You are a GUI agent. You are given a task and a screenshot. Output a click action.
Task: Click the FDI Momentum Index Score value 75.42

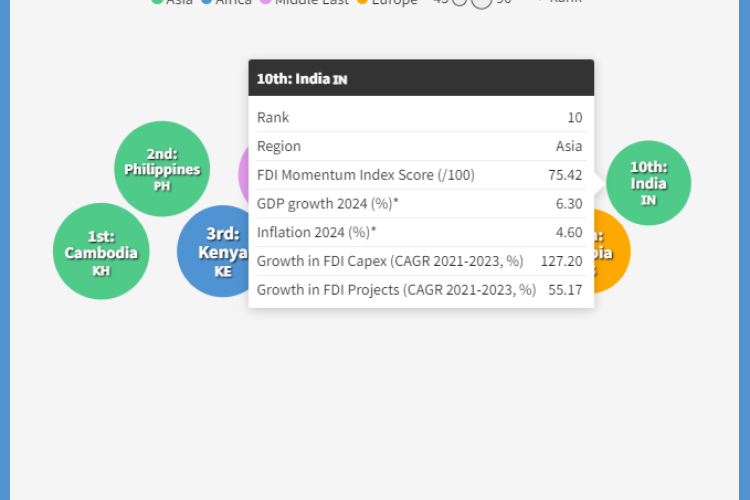(565, 175)
